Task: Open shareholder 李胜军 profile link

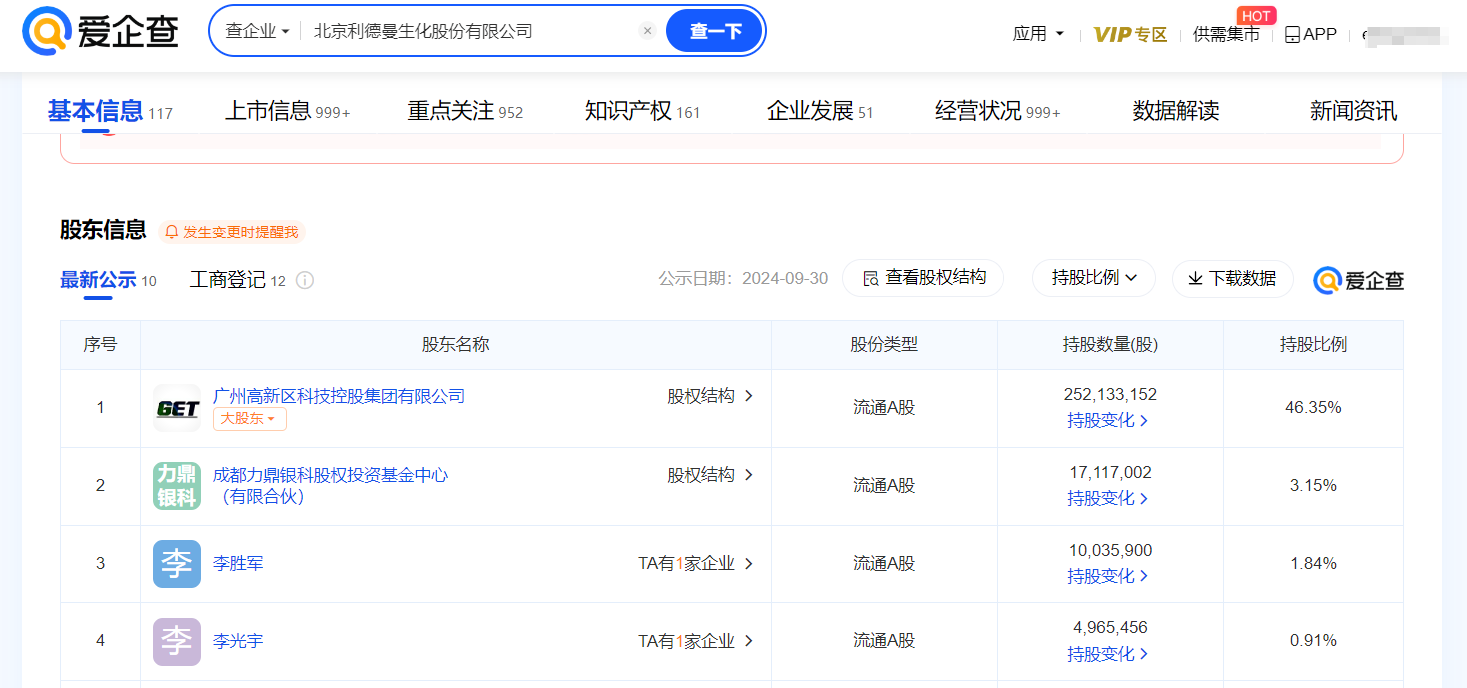Action: pos(238,564)
